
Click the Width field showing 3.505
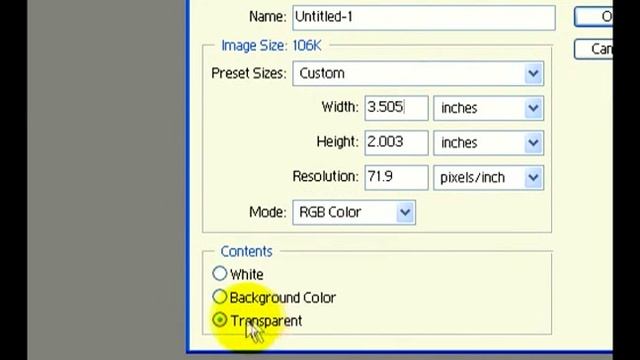tap(396, 108)
